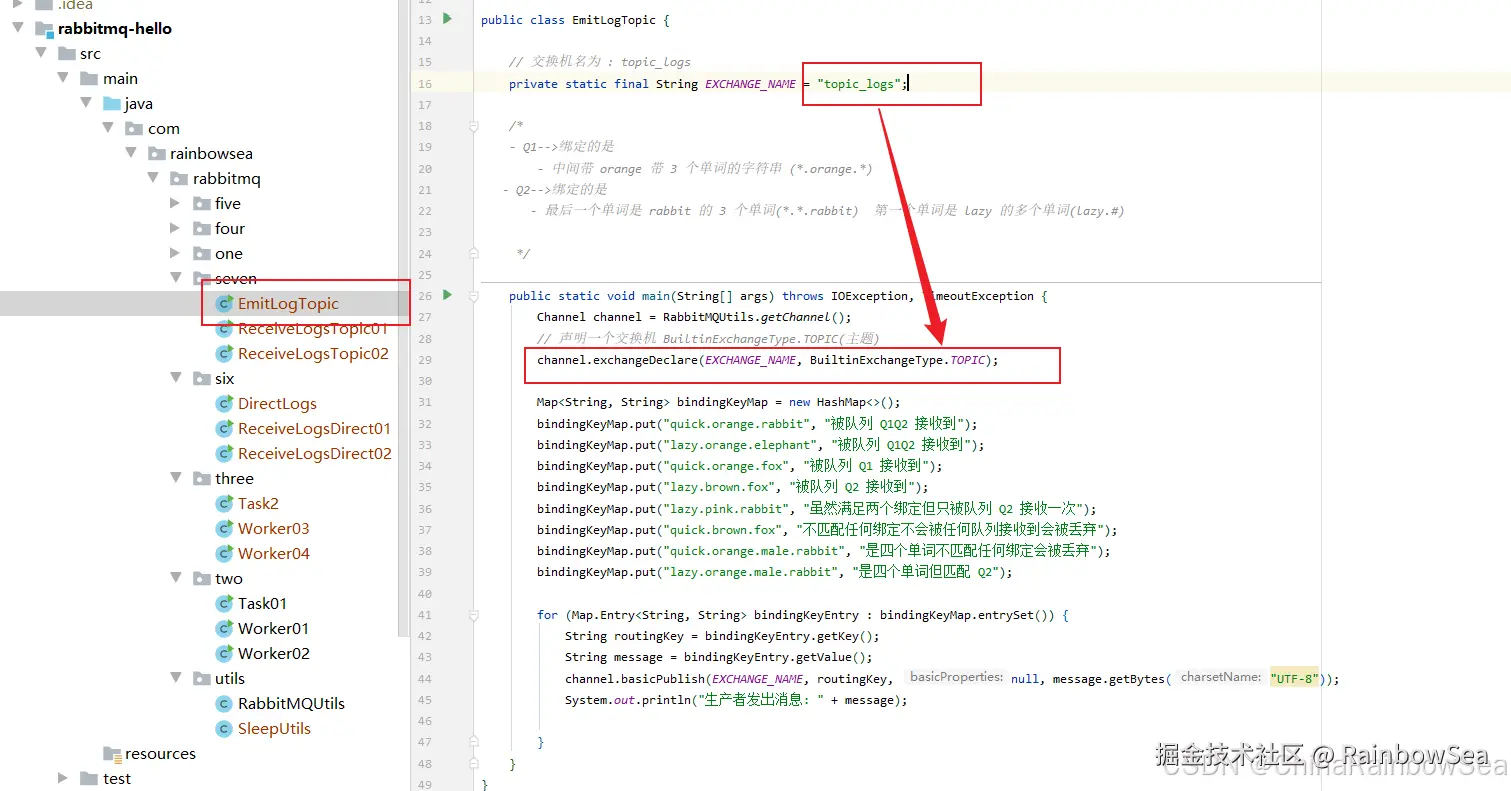Run main method via gutter arrow line 26
This screenshot has width=1511, height=791.
coord(447,295)
